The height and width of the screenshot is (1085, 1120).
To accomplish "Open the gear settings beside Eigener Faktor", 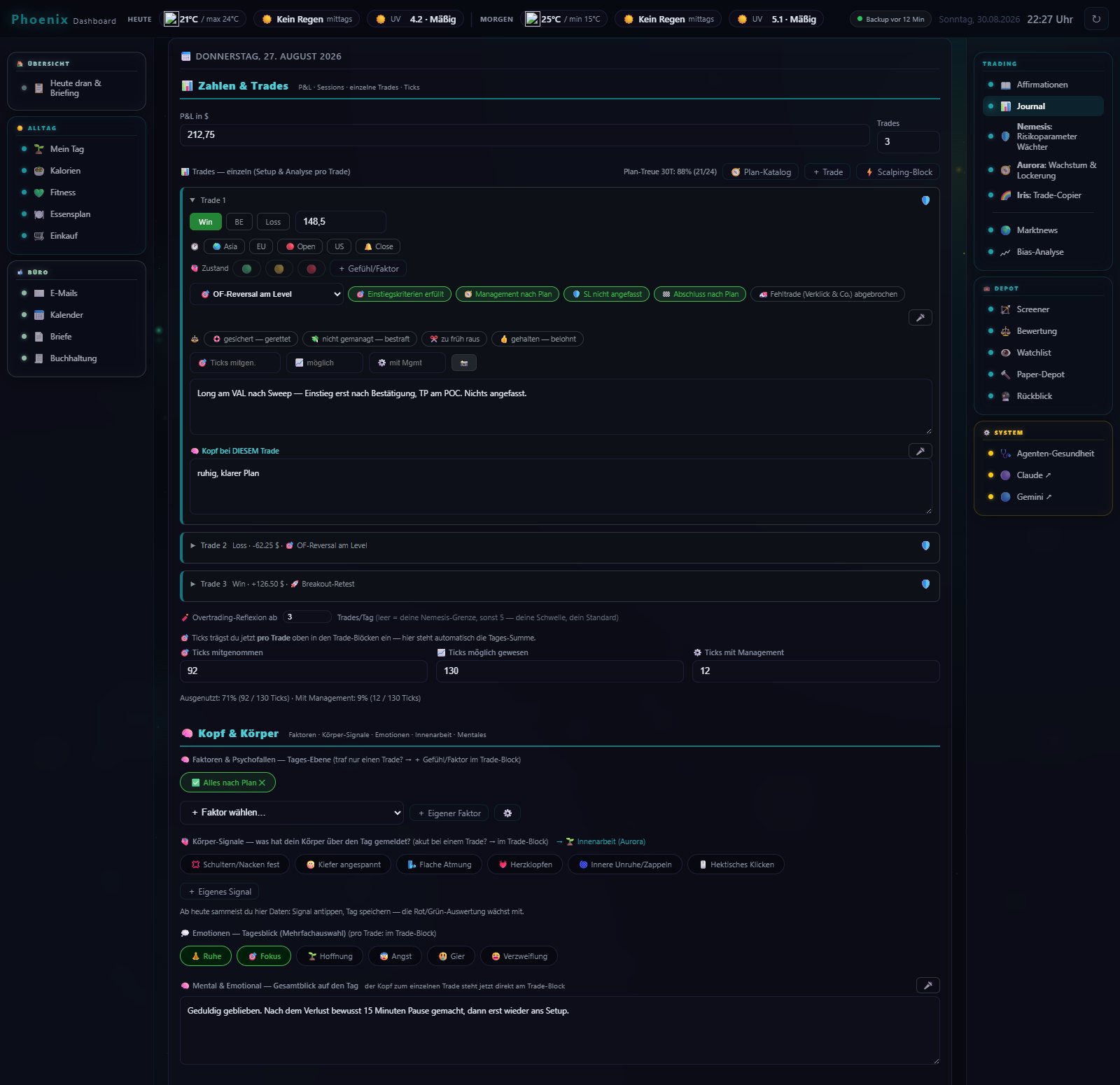I will point(507,813).
